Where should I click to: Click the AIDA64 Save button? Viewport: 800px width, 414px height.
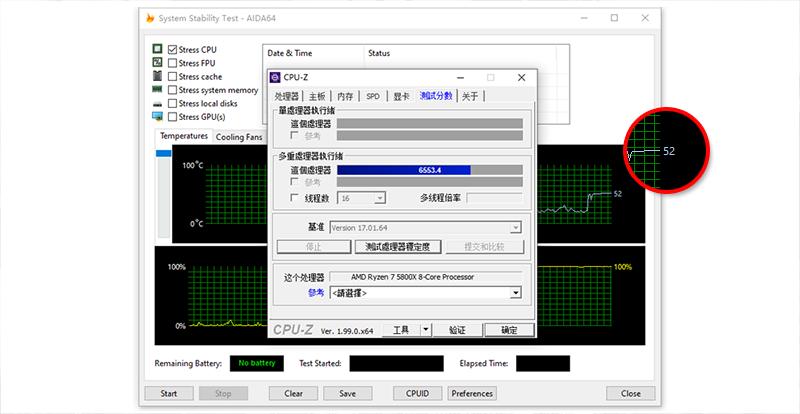(x=347, y=394)
